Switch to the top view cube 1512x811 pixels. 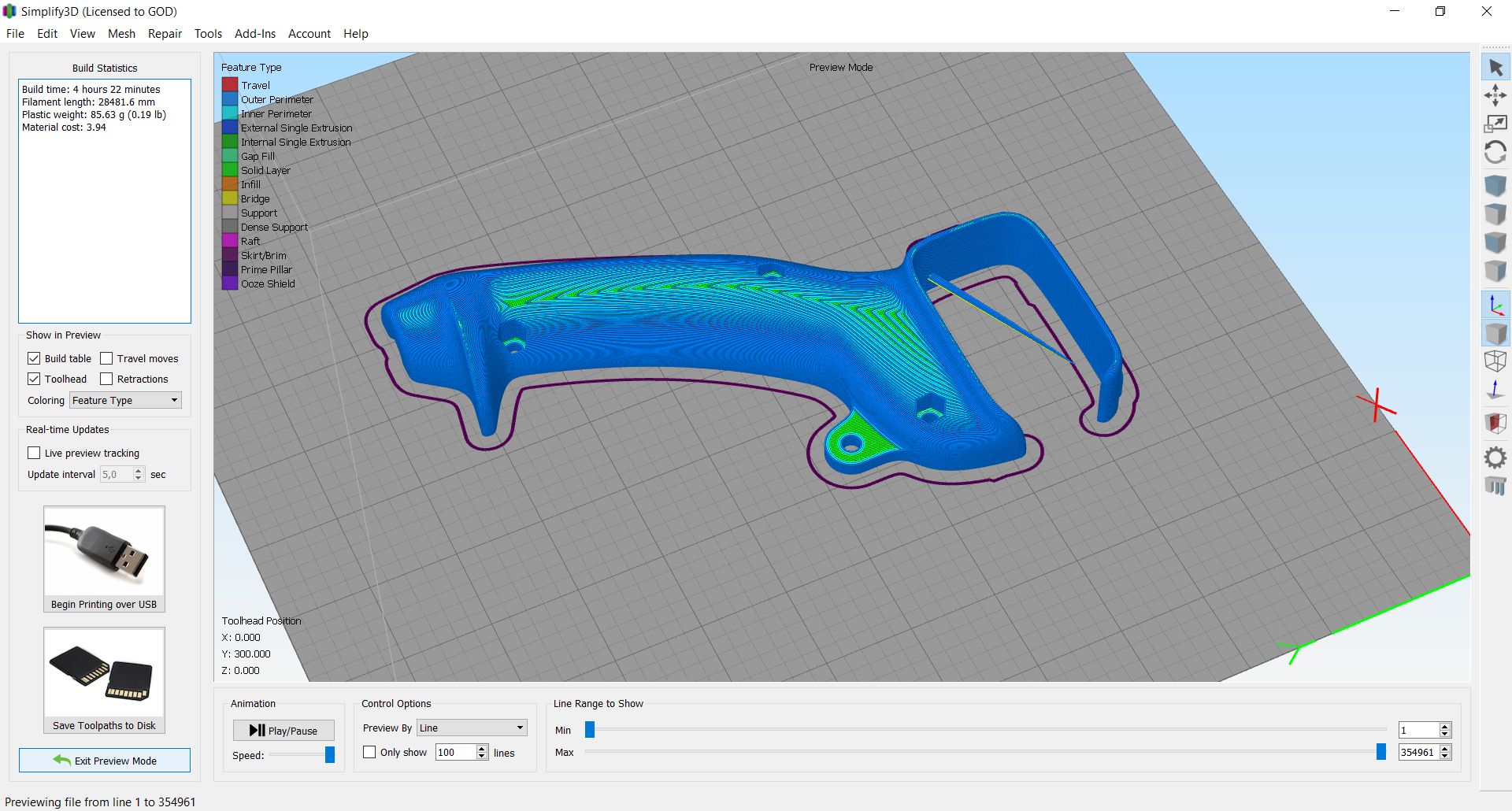pyautogui.click(x=1495, y=214)
